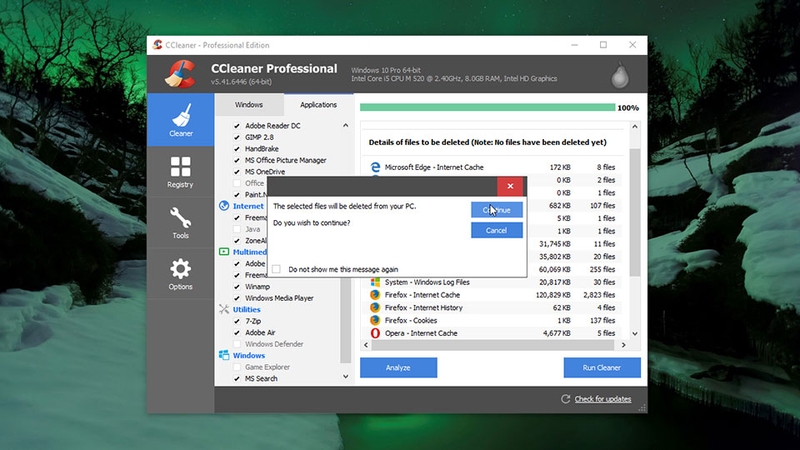Switch to the Windows tab

(x=249, y=105)
